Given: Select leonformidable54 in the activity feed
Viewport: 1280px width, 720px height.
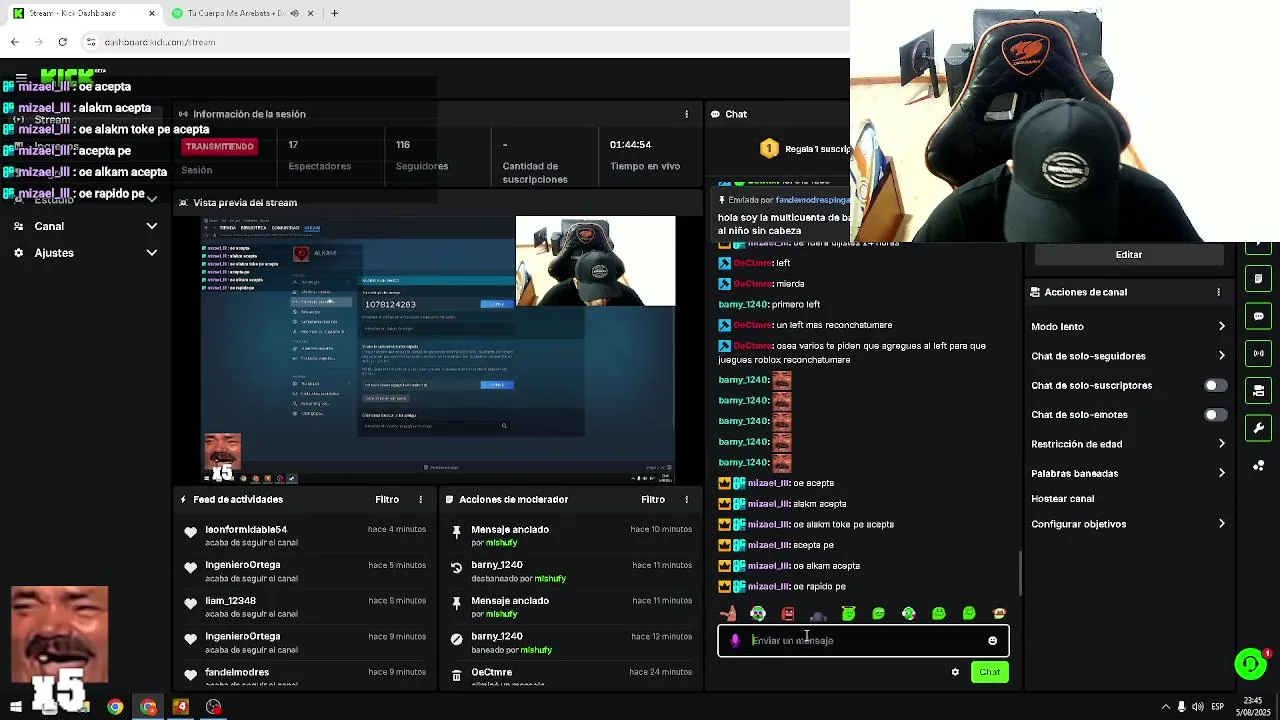Looking at the screenshot, I should click(246, 529).
